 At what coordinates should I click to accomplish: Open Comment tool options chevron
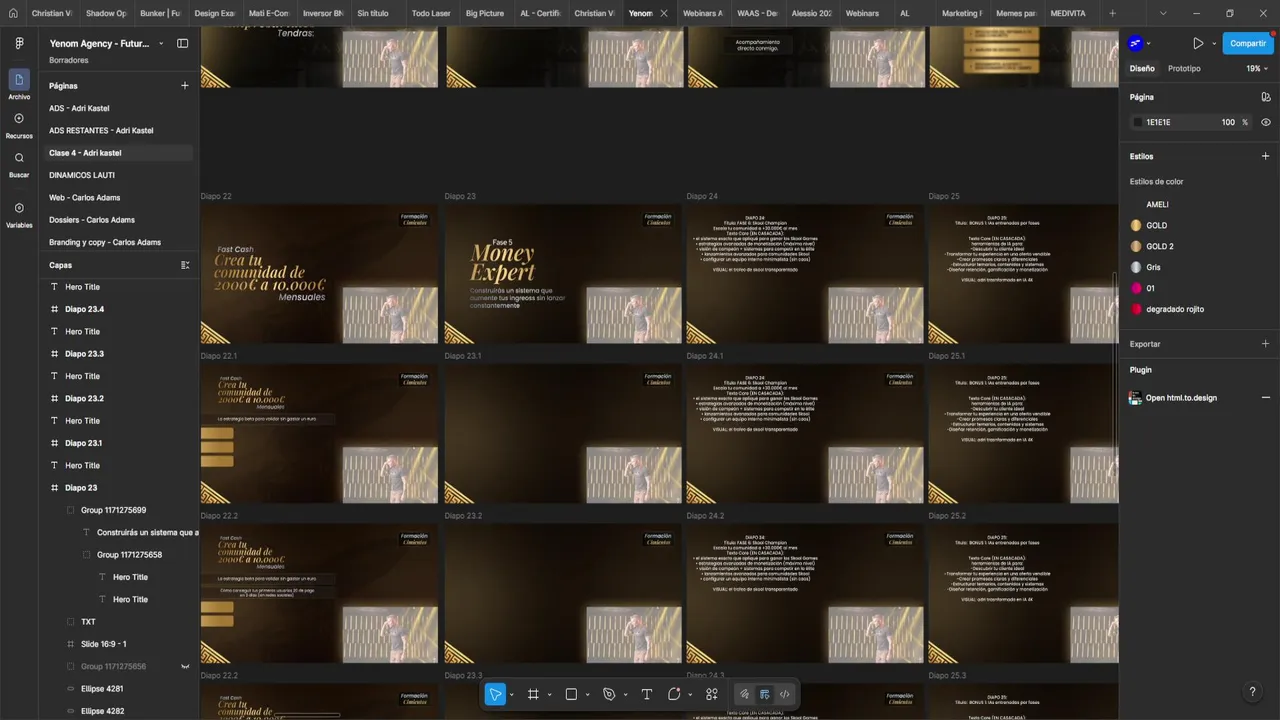[x=690, y=695]
